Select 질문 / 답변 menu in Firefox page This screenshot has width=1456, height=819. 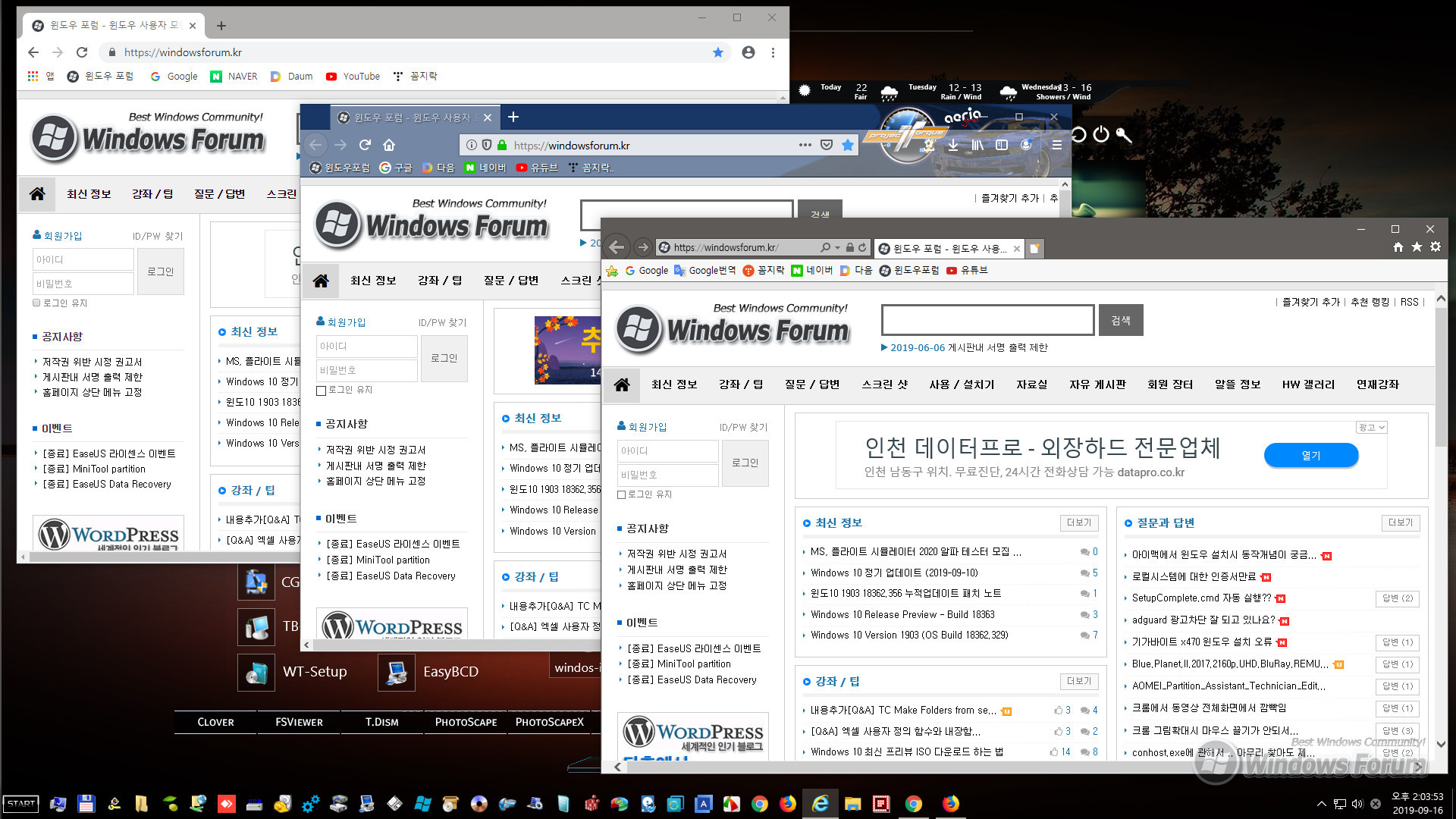(x=511, y=281)
